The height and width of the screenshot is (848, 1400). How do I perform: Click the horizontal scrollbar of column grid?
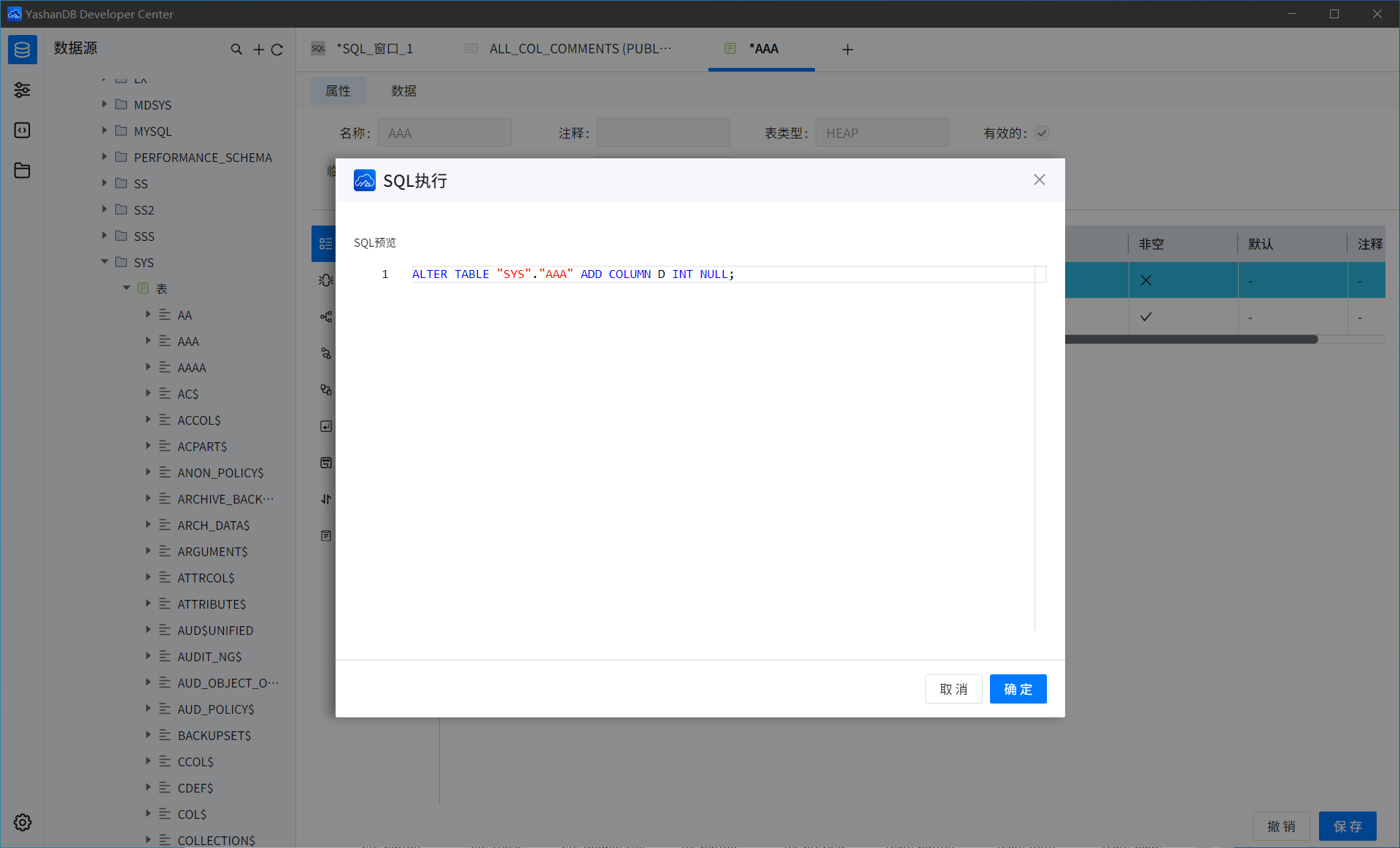tap(1191, 339)
